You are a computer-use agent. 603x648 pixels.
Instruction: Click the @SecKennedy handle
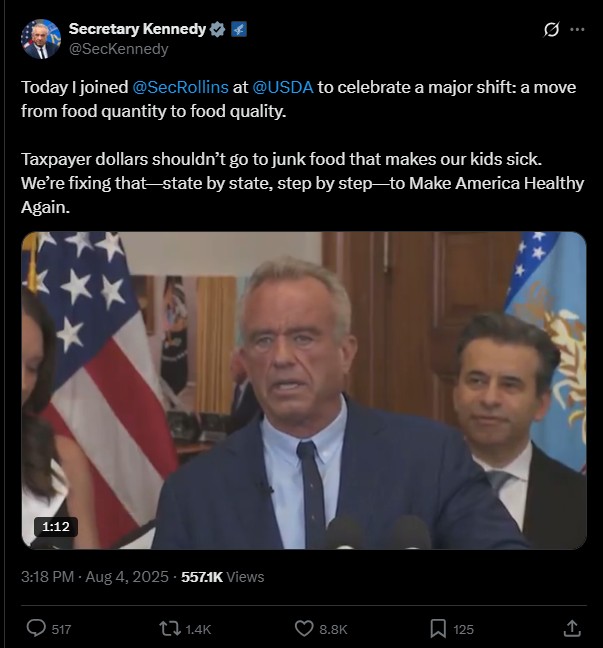(119, 49)
